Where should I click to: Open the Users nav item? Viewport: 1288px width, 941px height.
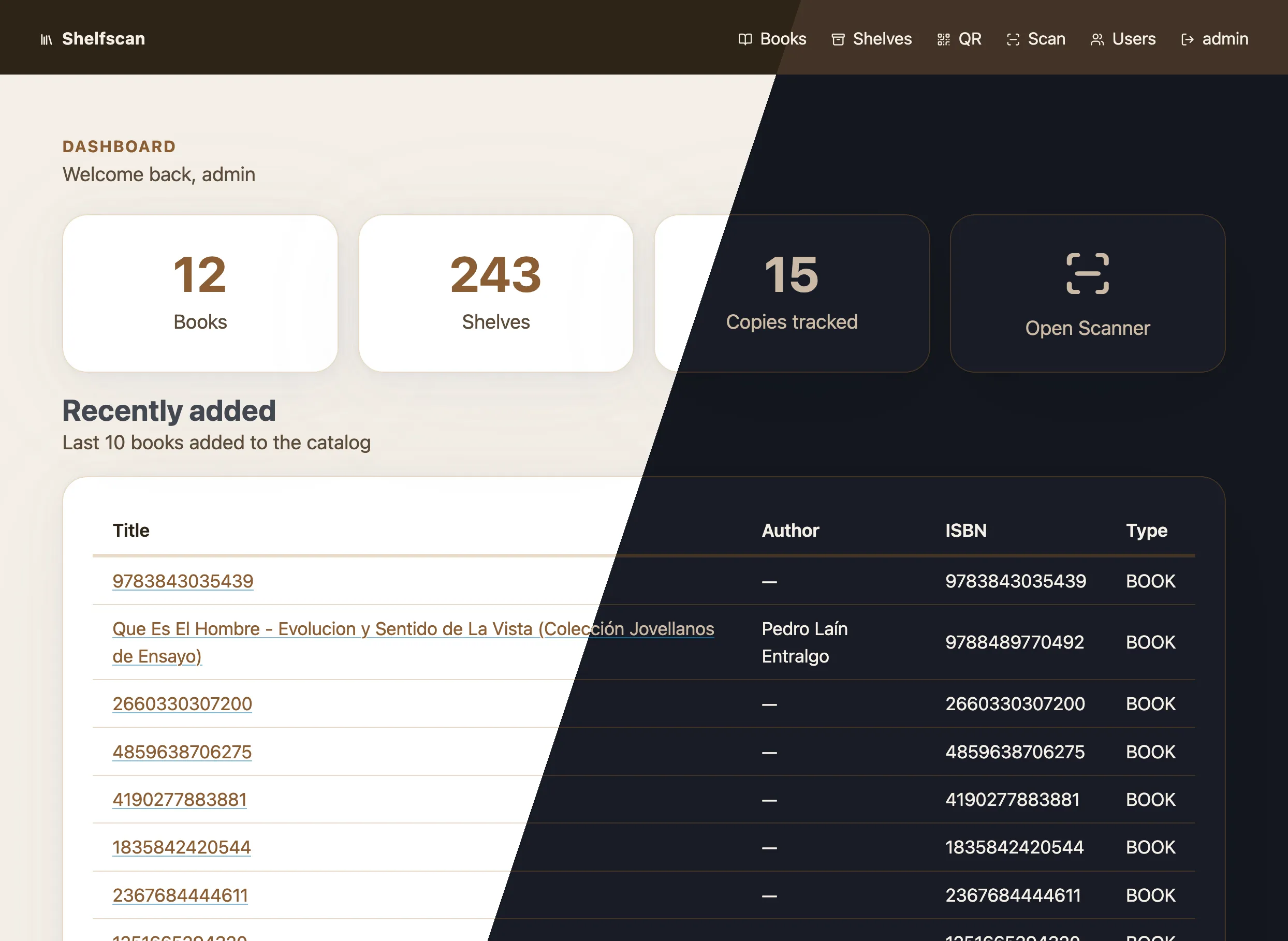[x=1123, y=39]
